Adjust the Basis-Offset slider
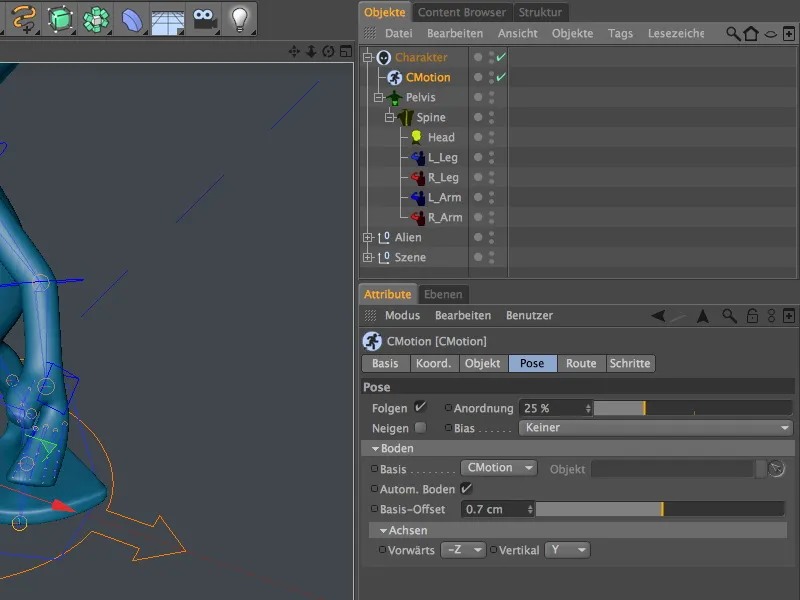 [660, 509]
